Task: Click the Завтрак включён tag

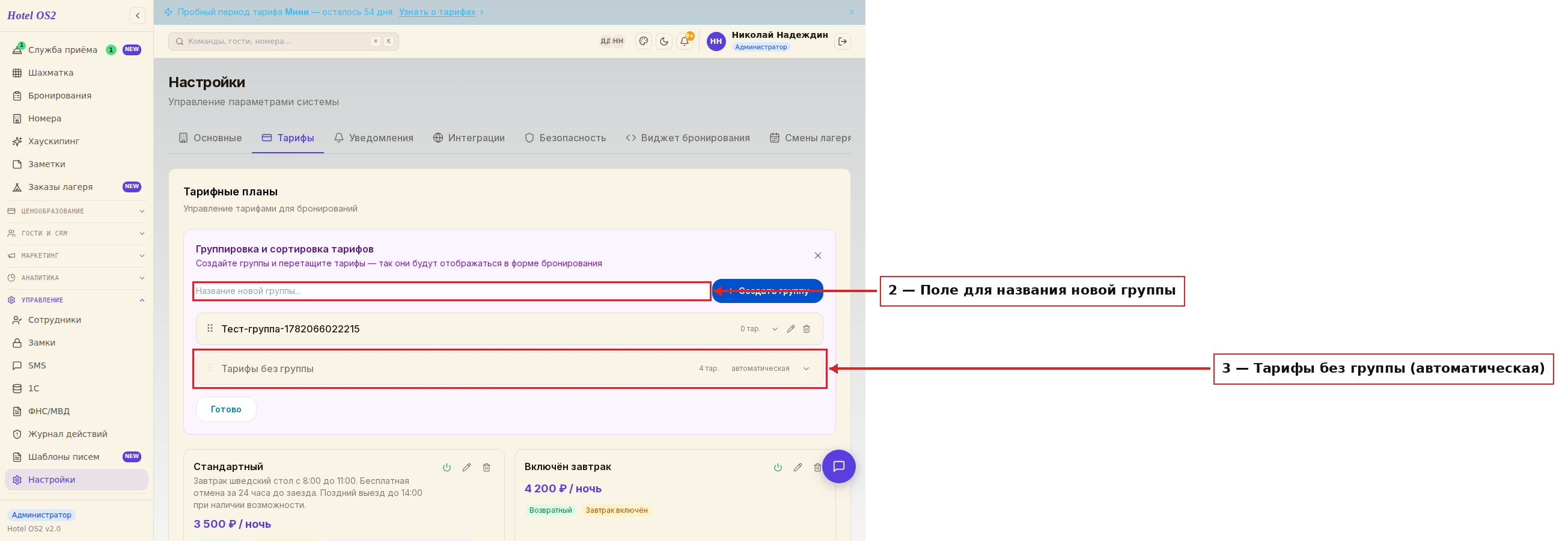Action: [x=616, y=510]
